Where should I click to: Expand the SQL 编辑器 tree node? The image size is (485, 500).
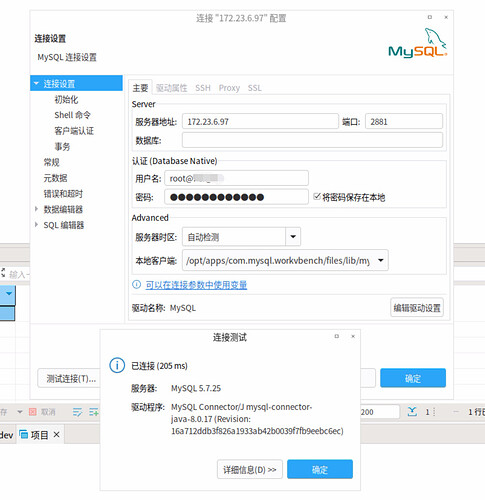[x=36, y=225]
